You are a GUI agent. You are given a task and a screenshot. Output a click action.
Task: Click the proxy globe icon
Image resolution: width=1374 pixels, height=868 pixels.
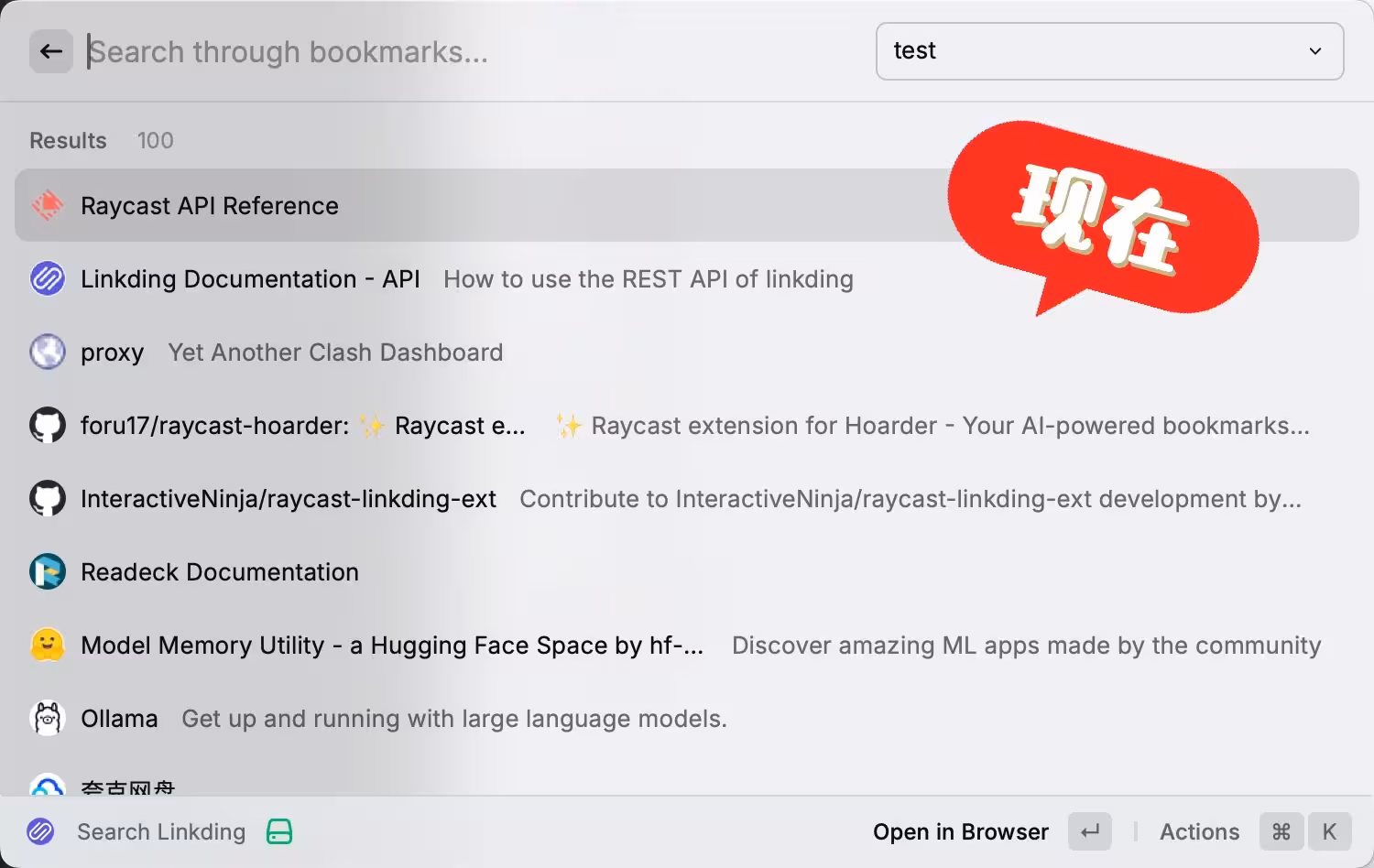point(48,352)
